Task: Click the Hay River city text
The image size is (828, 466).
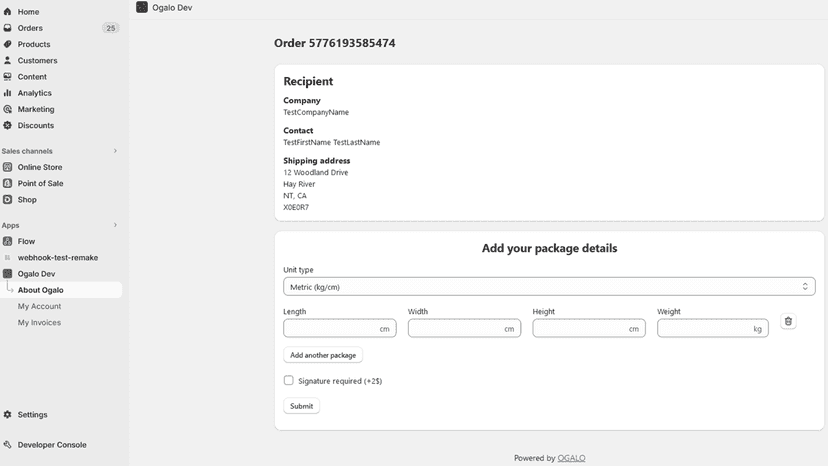Action: click(299, 184)
